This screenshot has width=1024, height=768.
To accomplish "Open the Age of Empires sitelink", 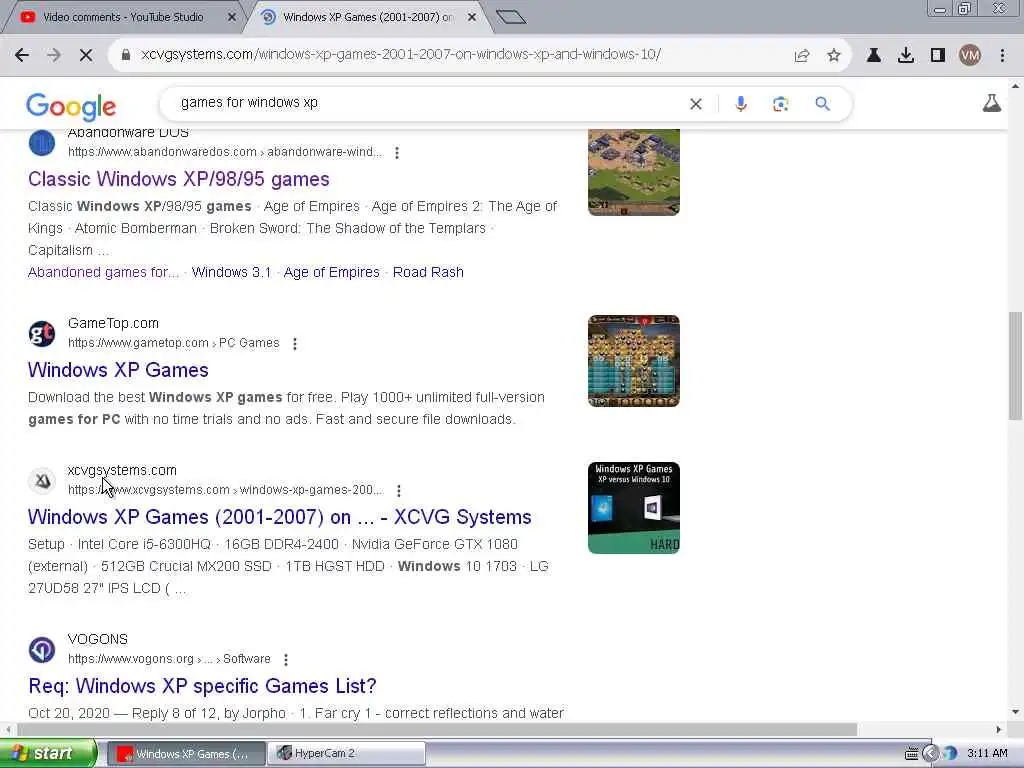I will tap(331, 272).
